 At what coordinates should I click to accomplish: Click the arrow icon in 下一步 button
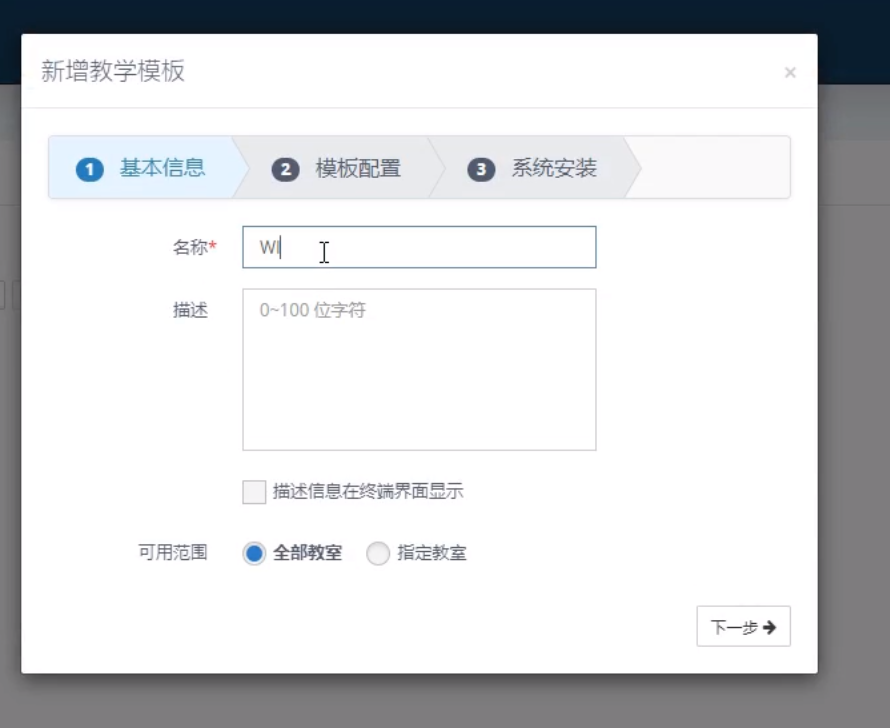tap(769, 627)
